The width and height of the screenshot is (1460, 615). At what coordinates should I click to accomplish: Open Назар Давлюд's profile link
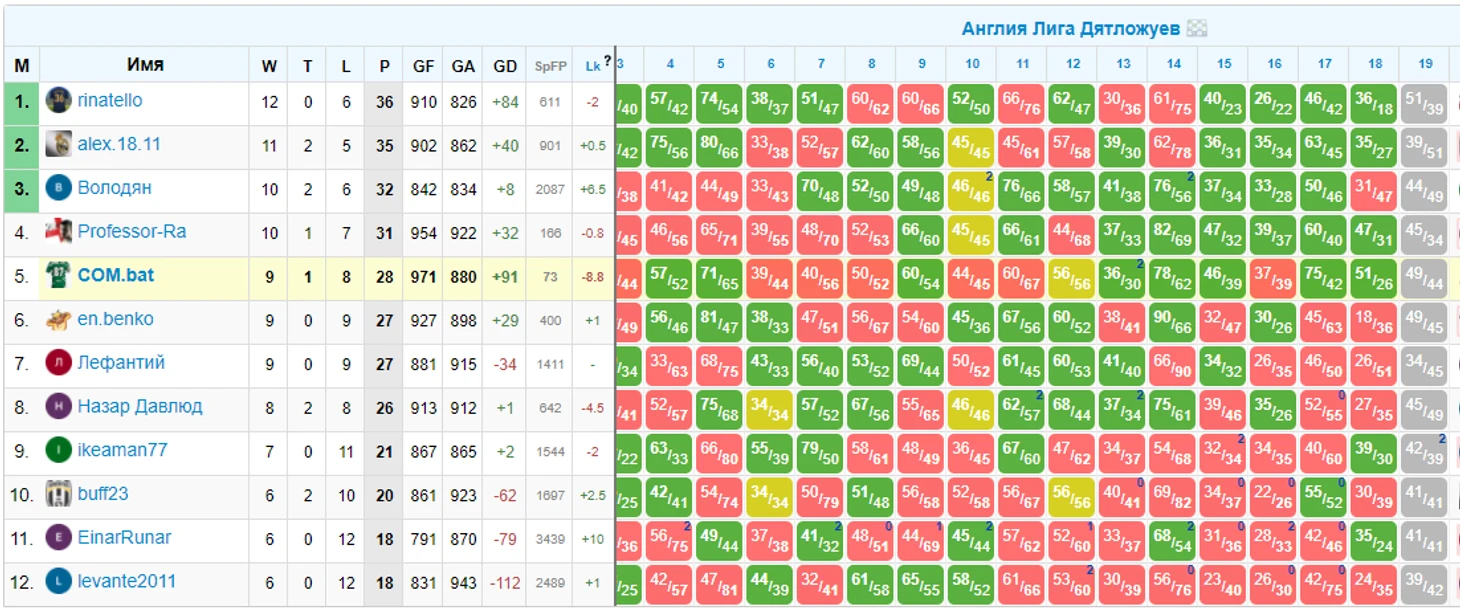coord(140,406)
